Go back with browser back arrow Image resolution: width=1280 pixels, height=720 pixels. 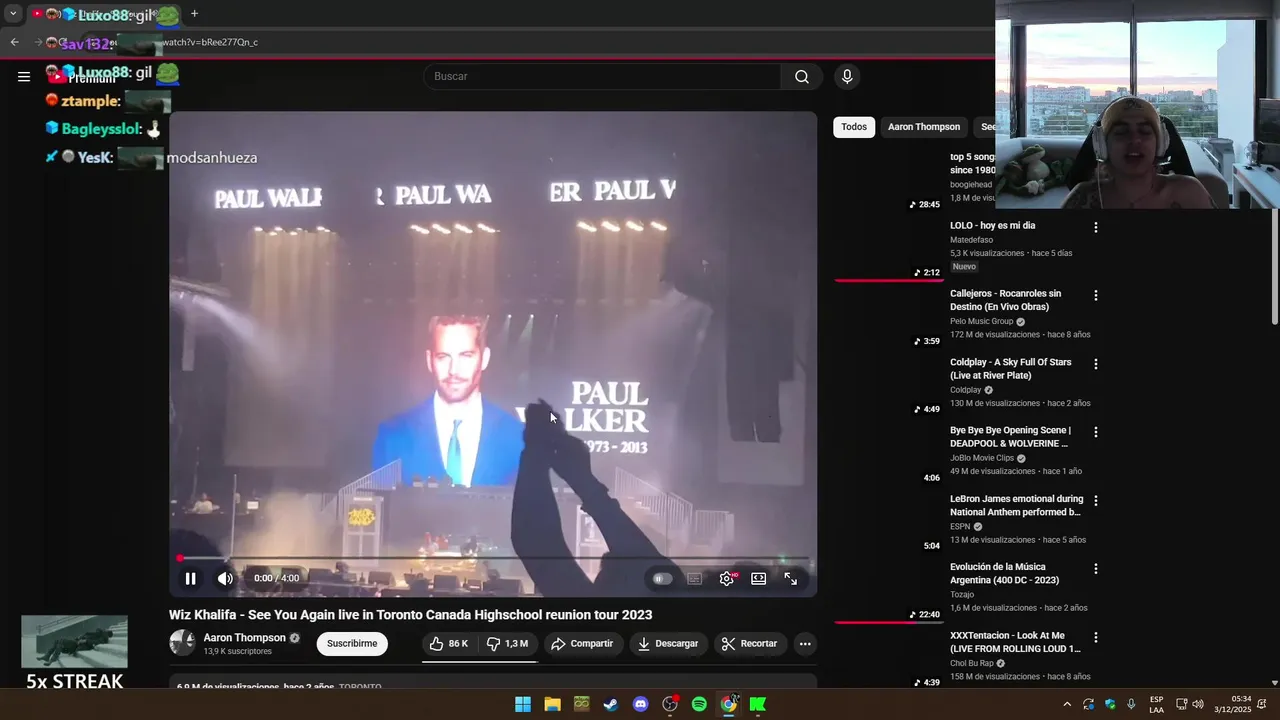coord(14,42)
